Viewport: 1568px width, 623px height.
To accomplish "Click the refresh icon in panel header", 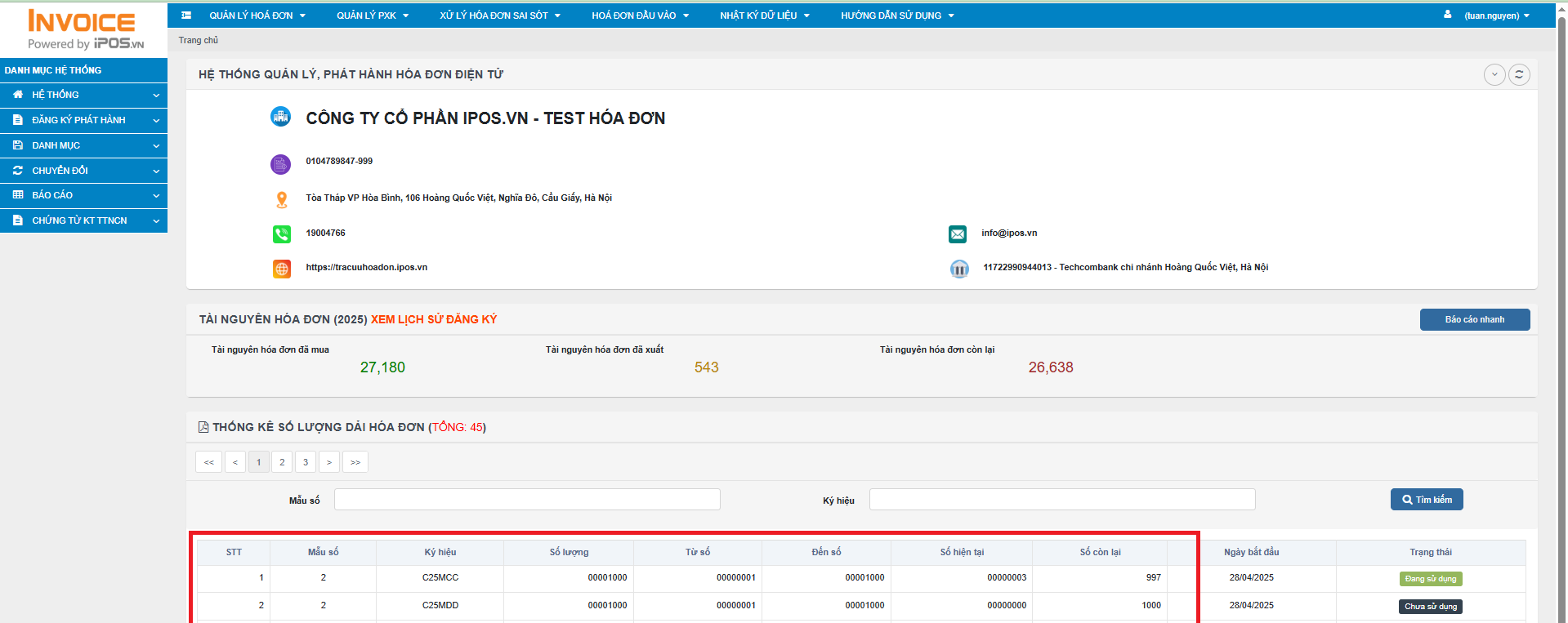I will tap(1519, 75).
